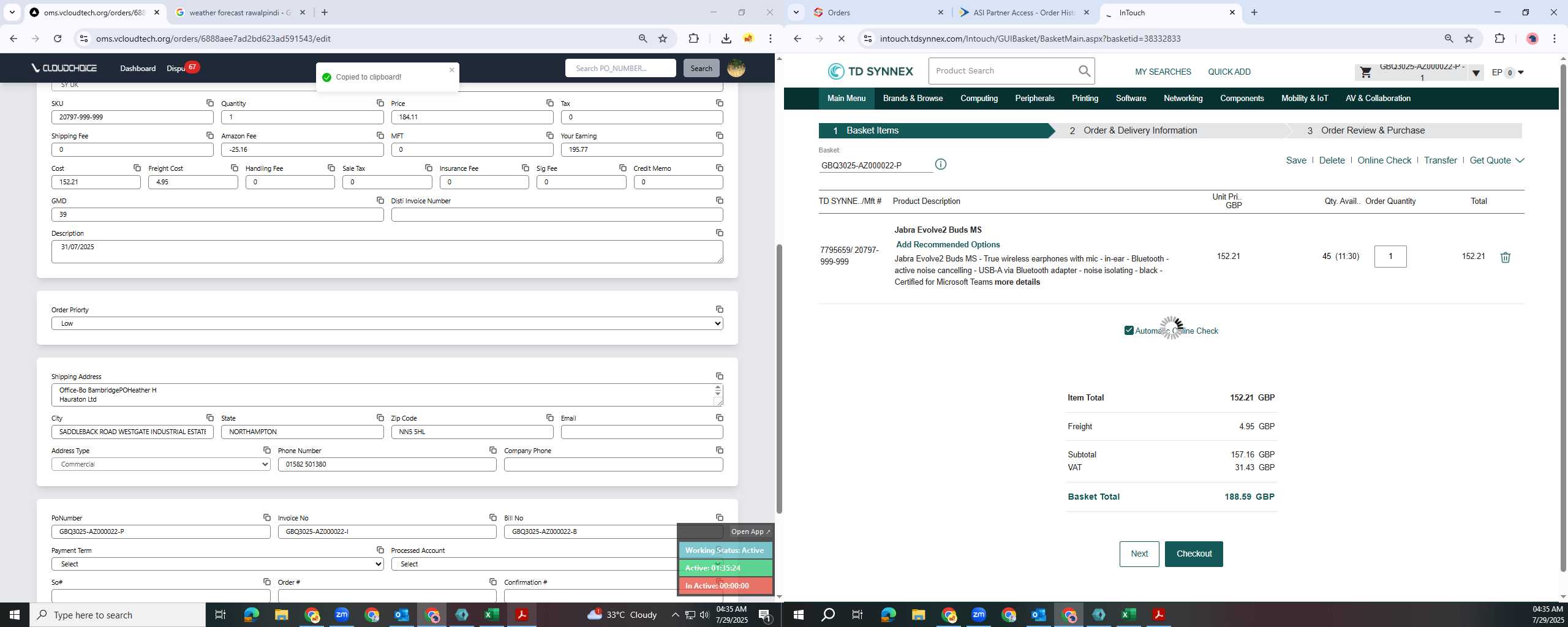Open the Brands & Browse menu
Viewport: 1568px width, 627px height.
[913, 99]
